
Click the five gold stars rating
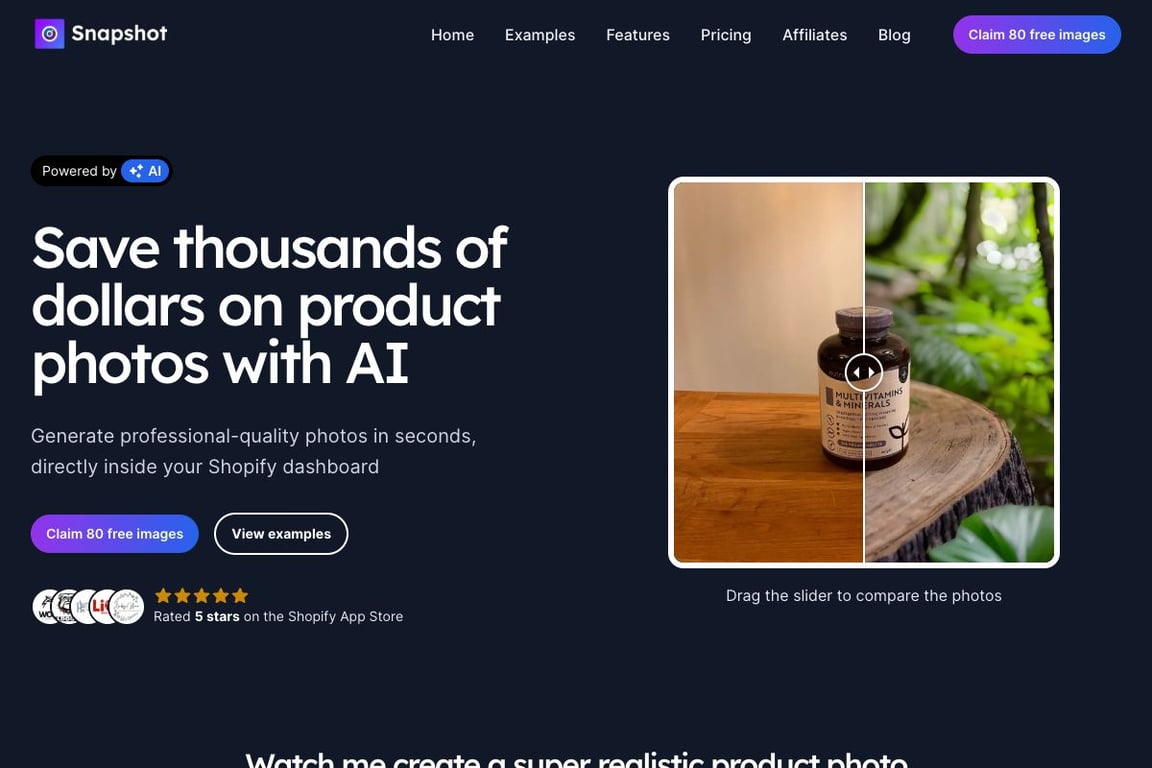pos(201,595)
